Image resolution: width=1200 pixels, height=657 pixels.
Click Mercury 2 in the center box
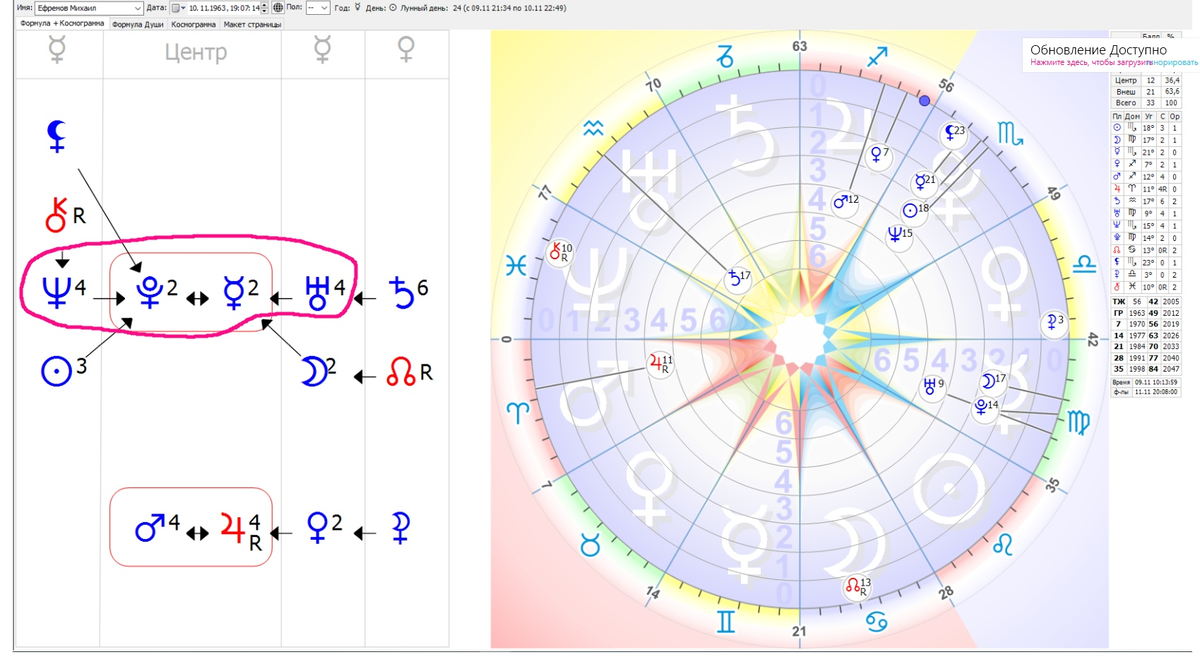[239, 294]
